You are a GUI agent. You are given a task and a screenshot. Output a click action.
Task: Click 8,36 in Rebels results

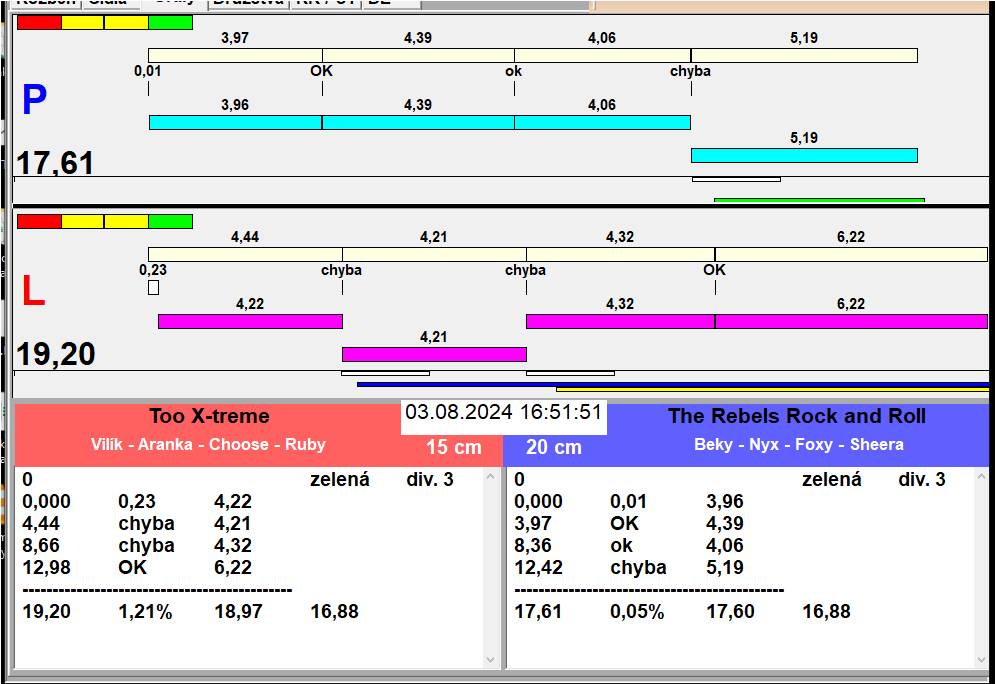533,546
